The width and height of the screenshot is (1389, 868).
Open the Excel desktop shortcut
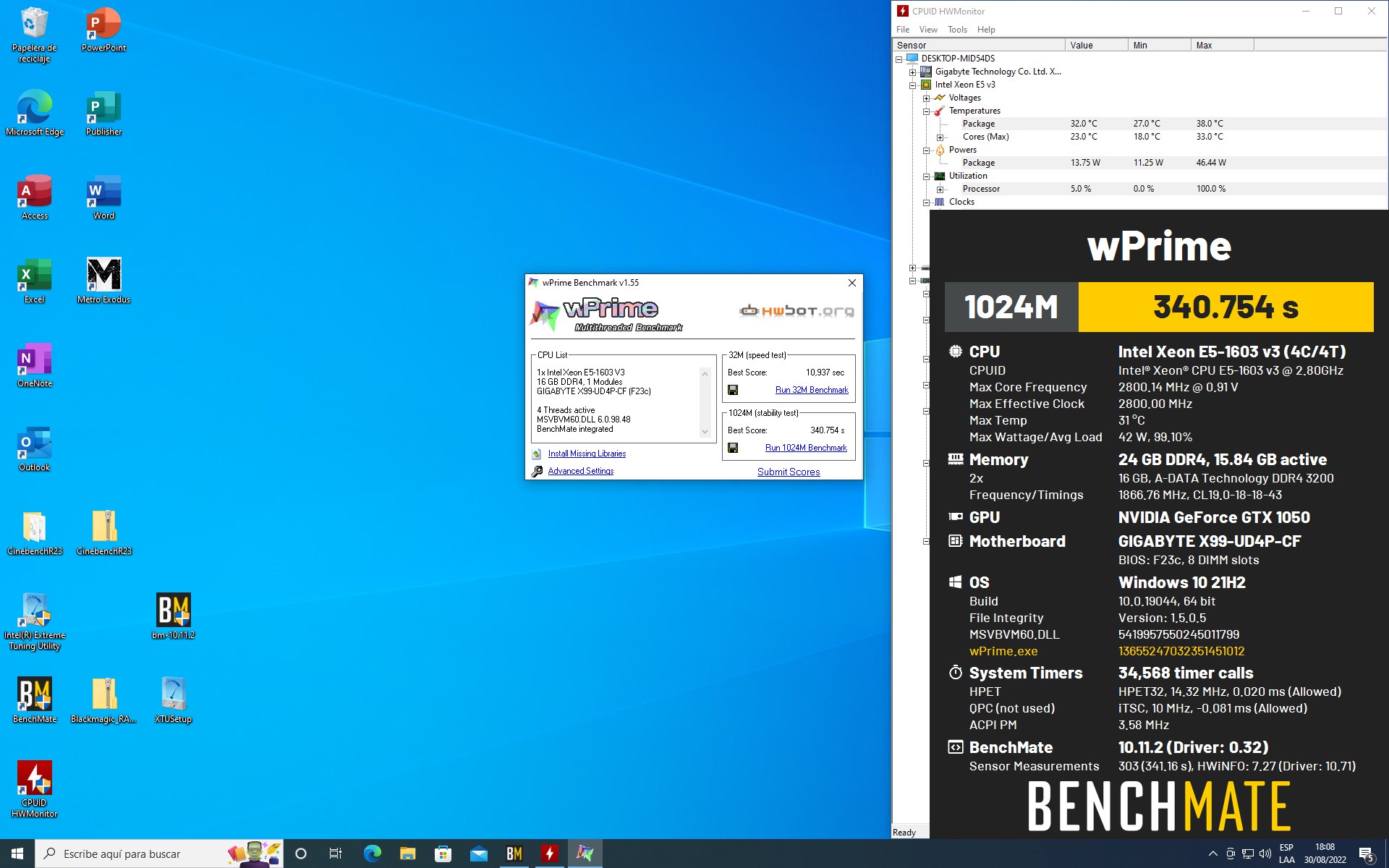click(x=34, y=281)
